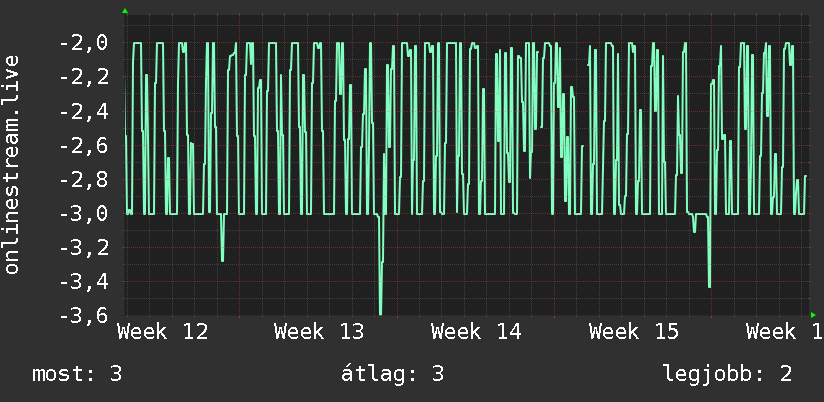Image resolution: width=824 pixels, height=402 pixels.
Task: Select the 'Week 13' axis label
Action: click(x=319, y=332)
